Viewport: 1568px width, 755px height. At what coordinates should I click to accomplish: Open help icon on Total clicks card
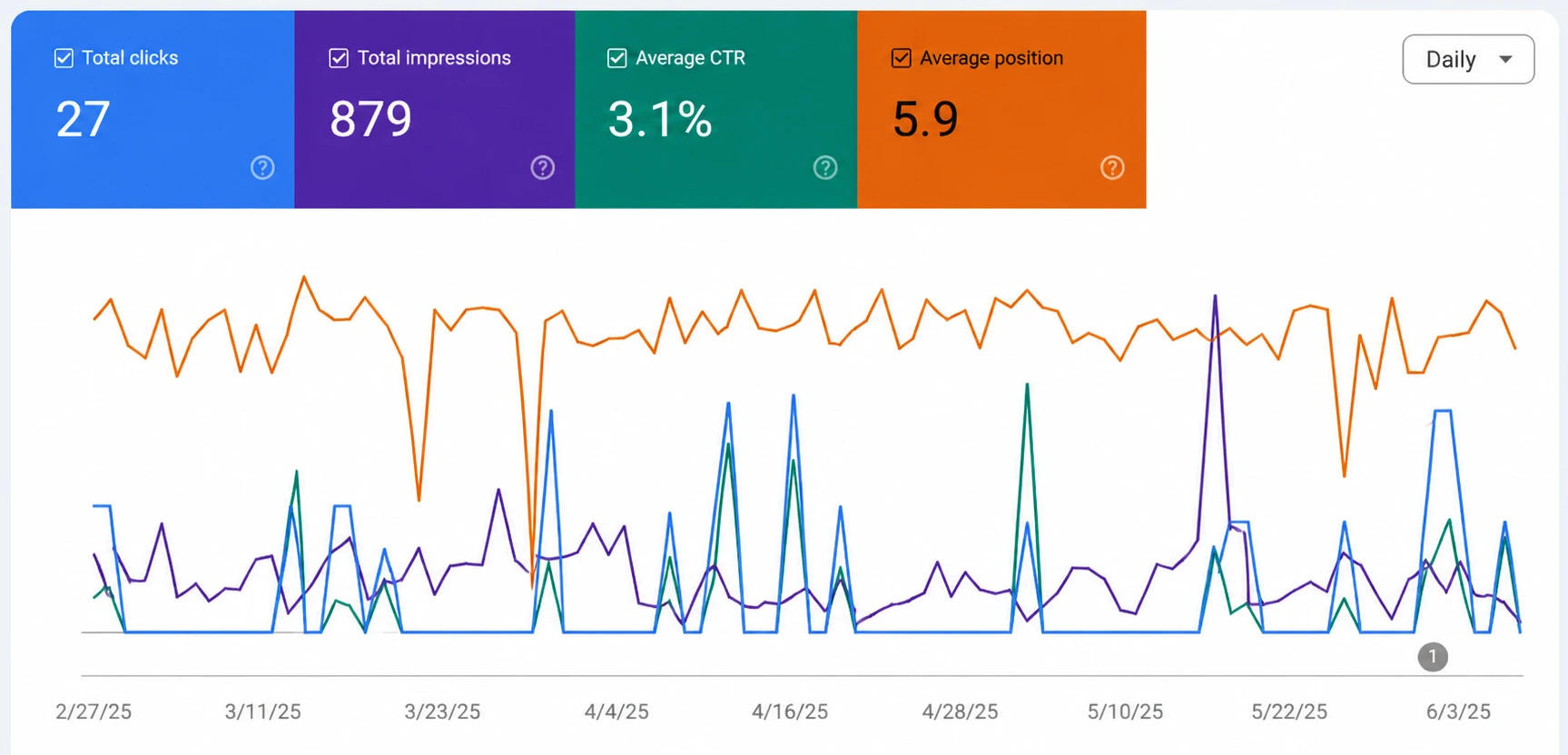[x=262, y=168]
